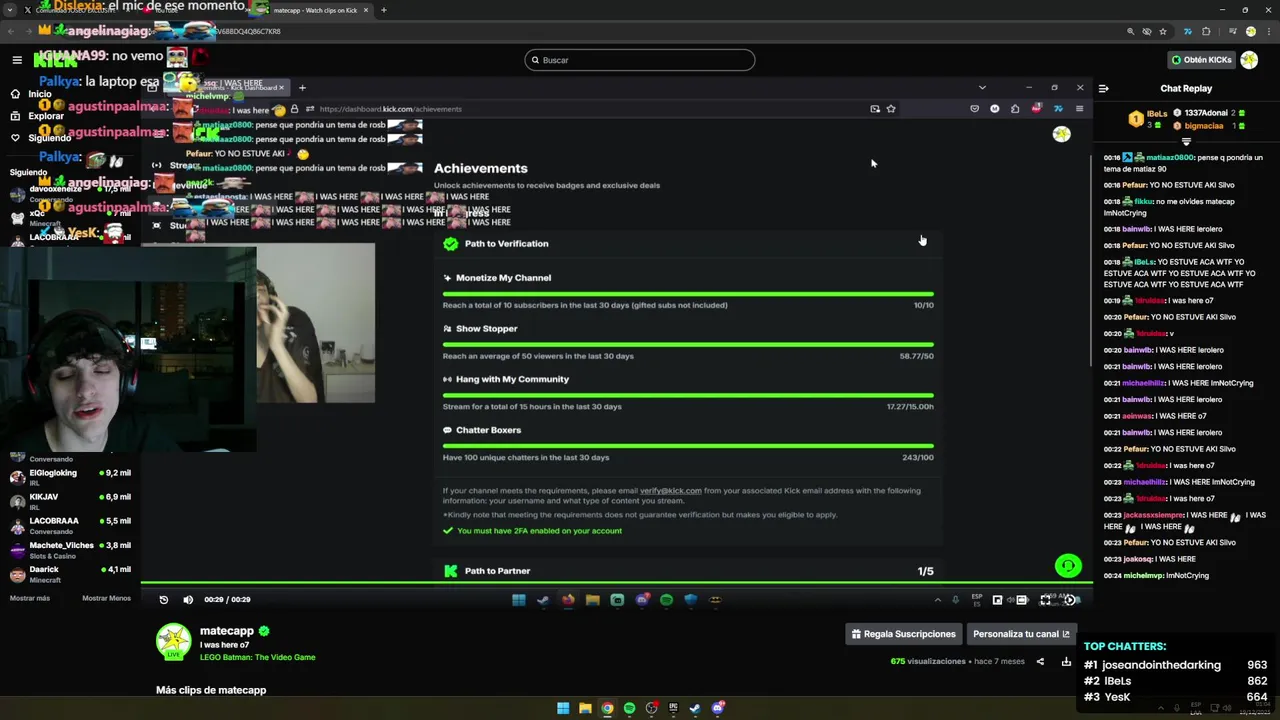The width and height of the screenshot is (1280, 720).
Task: Open clip player settings gear
Action: pyautogui.click(x=1070, y=600)
